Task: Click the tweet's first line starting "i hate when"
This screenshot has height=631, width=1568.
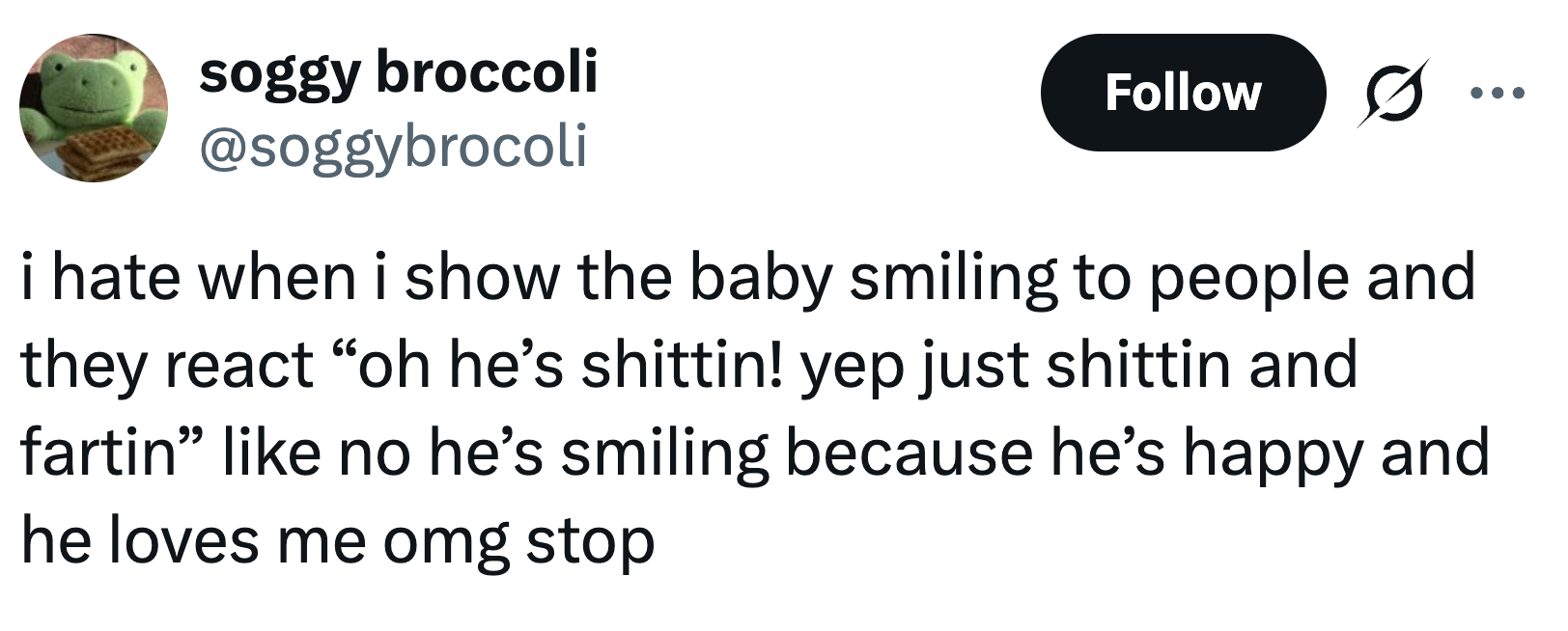Action: (747, 278)
